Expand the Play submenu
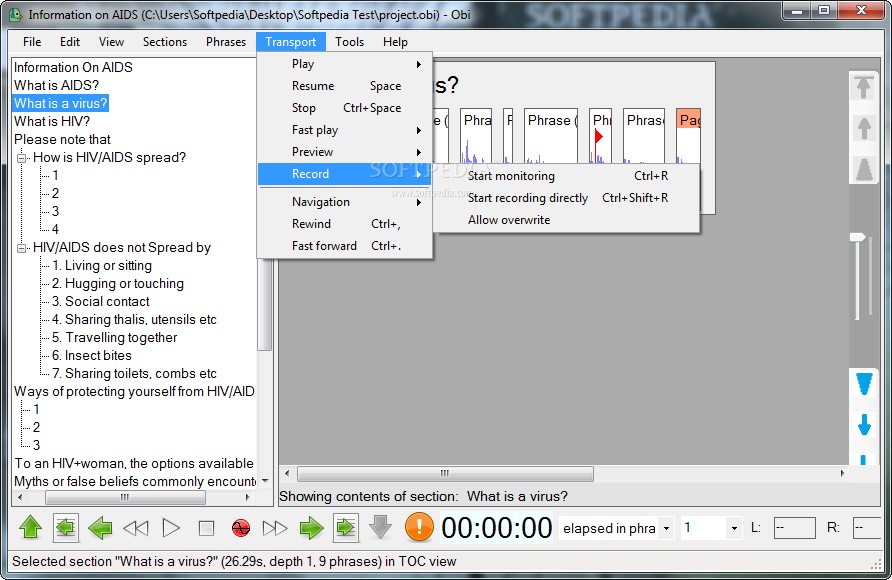The height and width of the screenshot is (580, 892). tap(345, 64)
